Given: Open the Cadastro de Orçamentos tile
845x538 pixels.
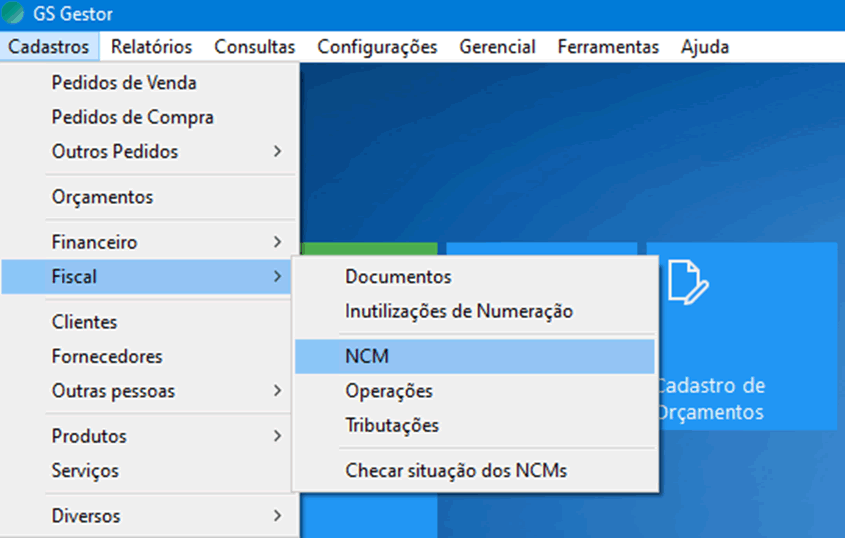Looking at the screenshot, I should tap(741, 398).
